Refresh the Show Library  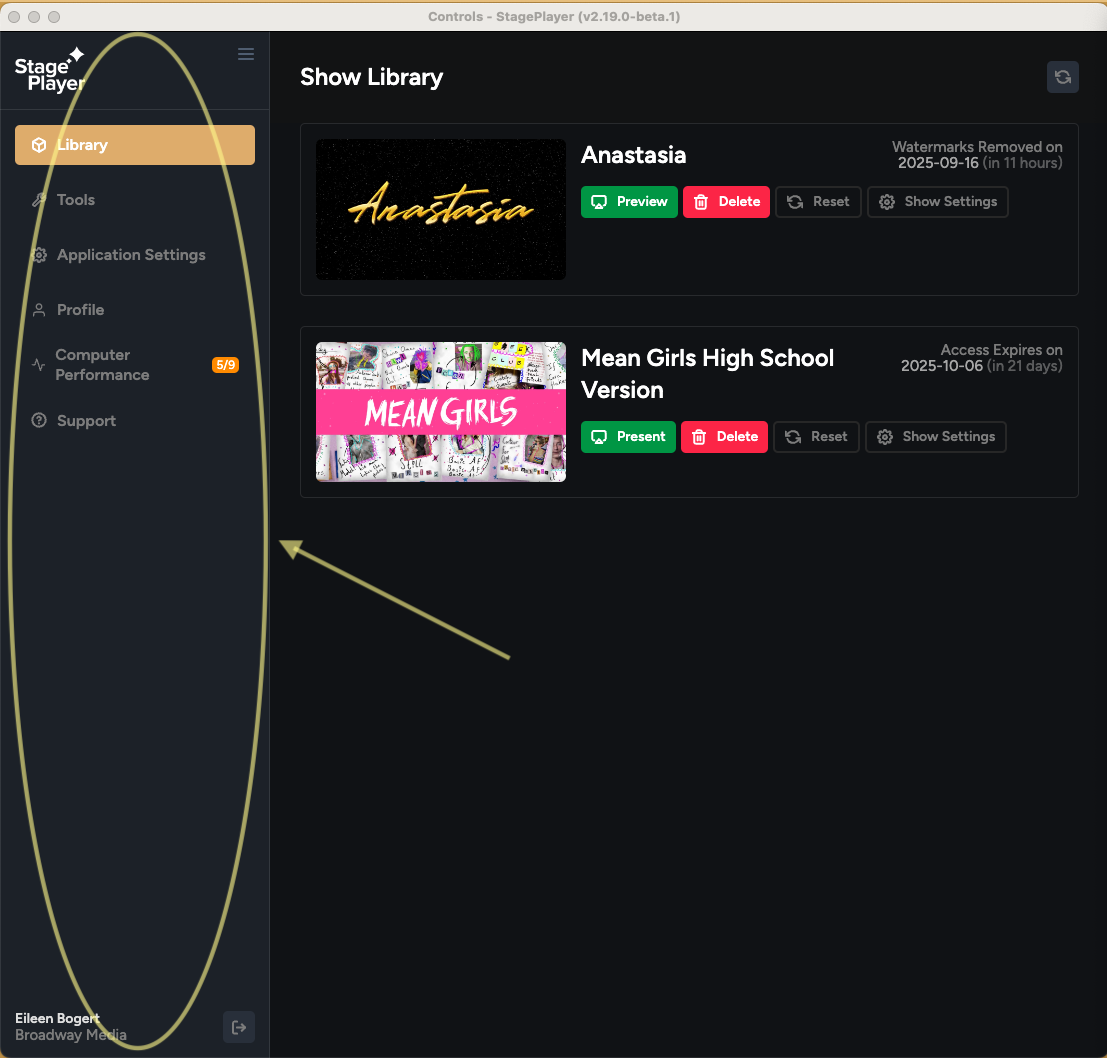point(1063,77)
